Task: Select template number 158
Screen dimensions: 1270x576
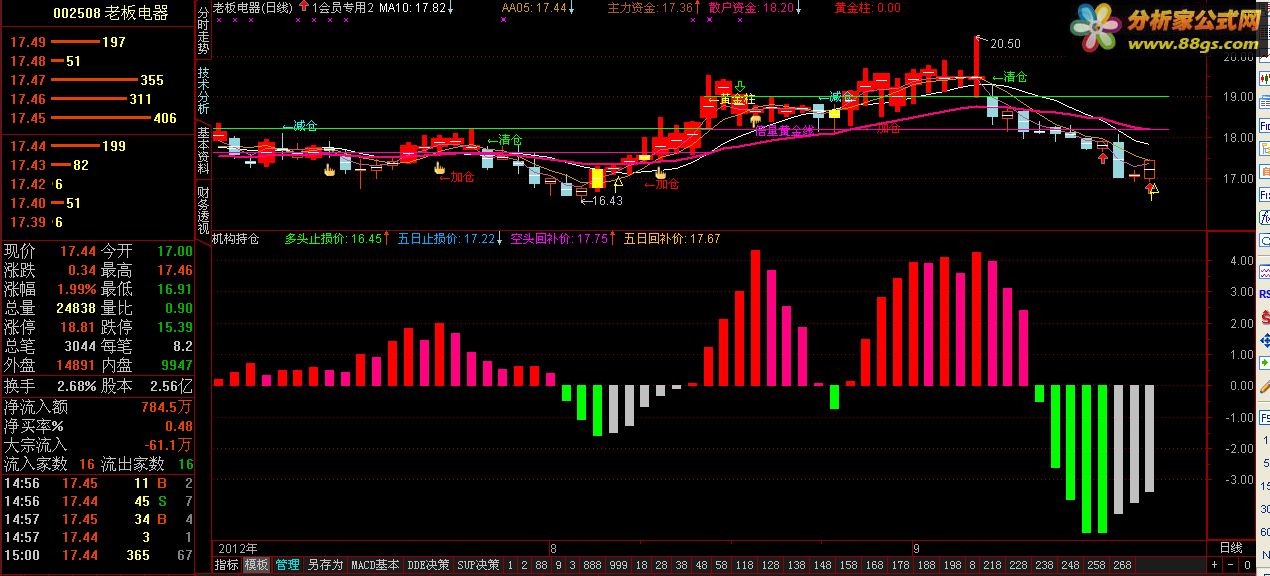Action: [x=850, y=565]
